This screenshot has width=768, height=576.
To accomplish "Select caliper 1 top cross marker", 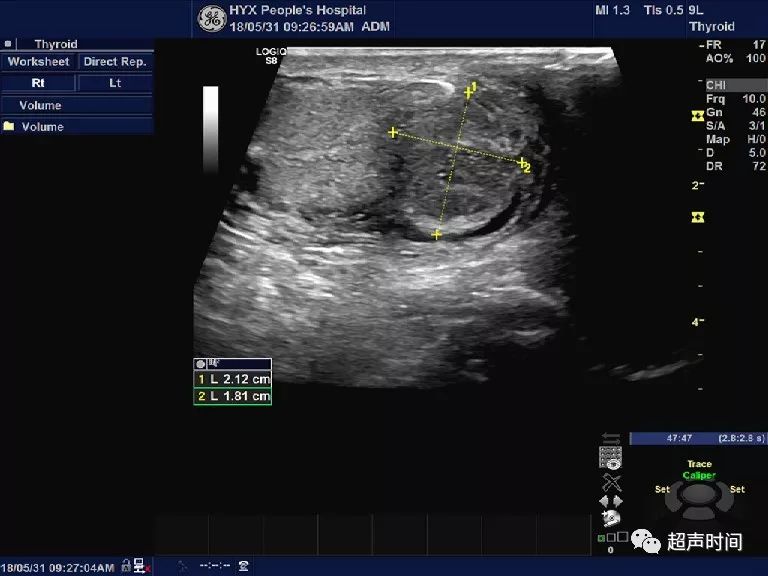I will click(468, 92).
